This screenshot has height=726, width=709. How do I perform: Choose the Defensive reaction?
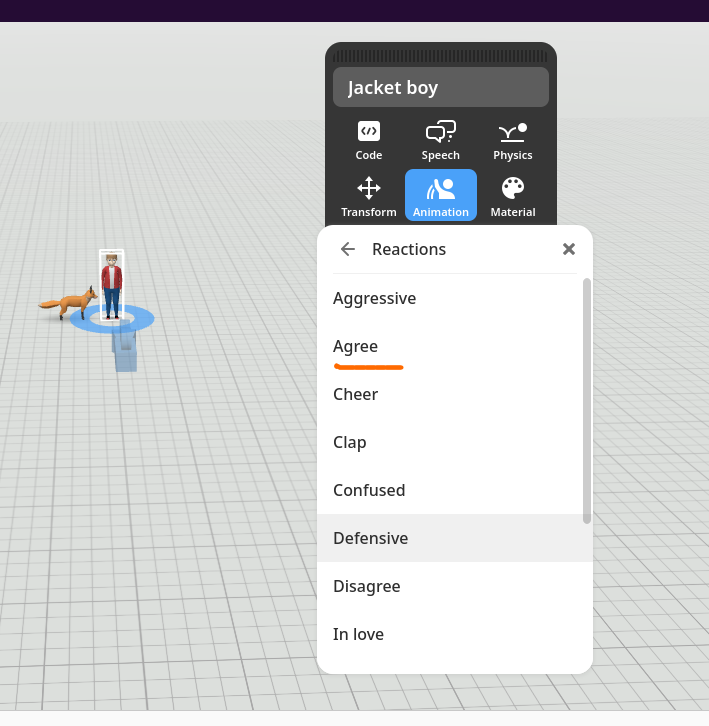(455, 538)
